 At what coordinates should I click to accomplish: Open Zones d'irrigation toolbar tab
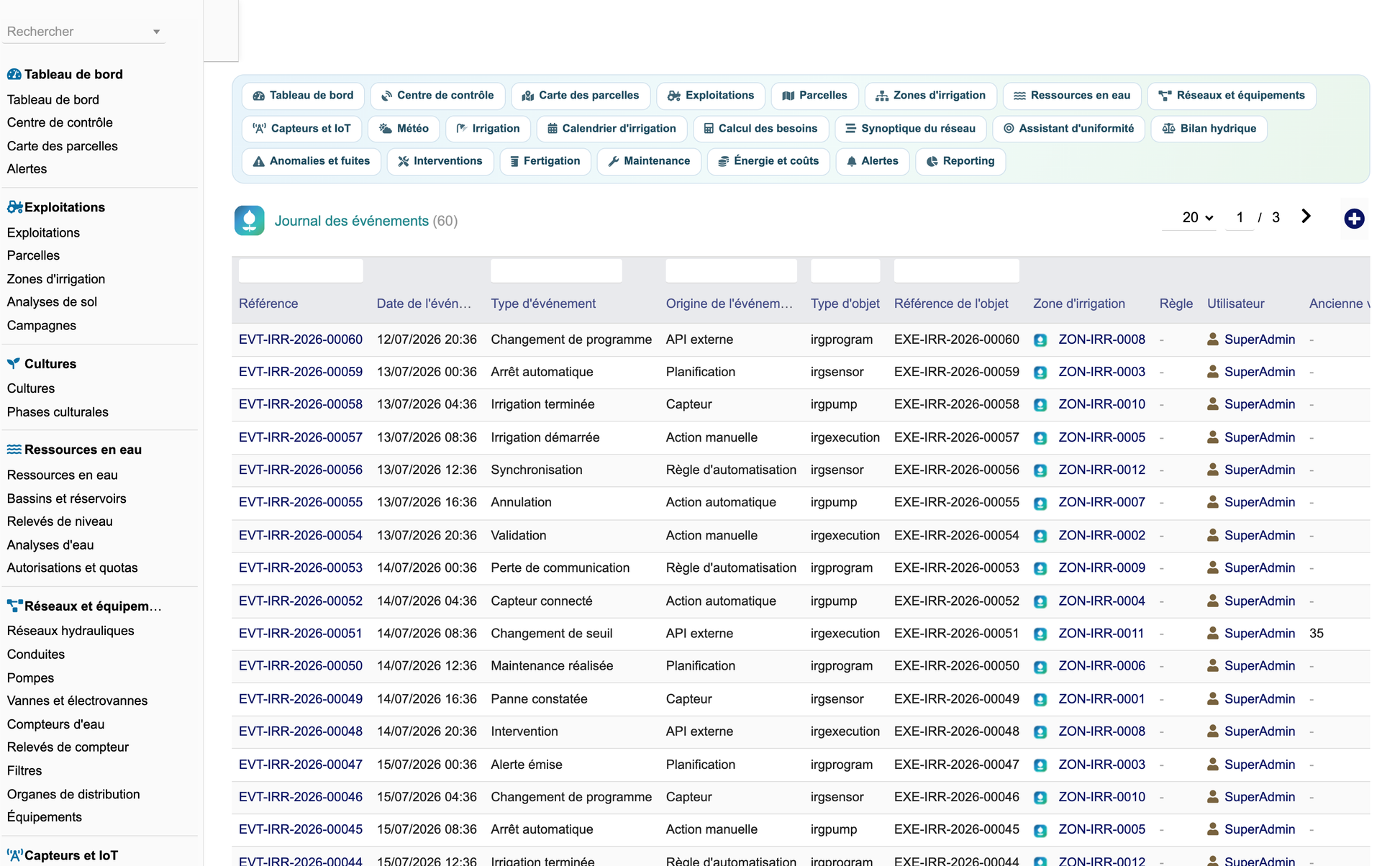pyautogui.click(x=931, y=96)
